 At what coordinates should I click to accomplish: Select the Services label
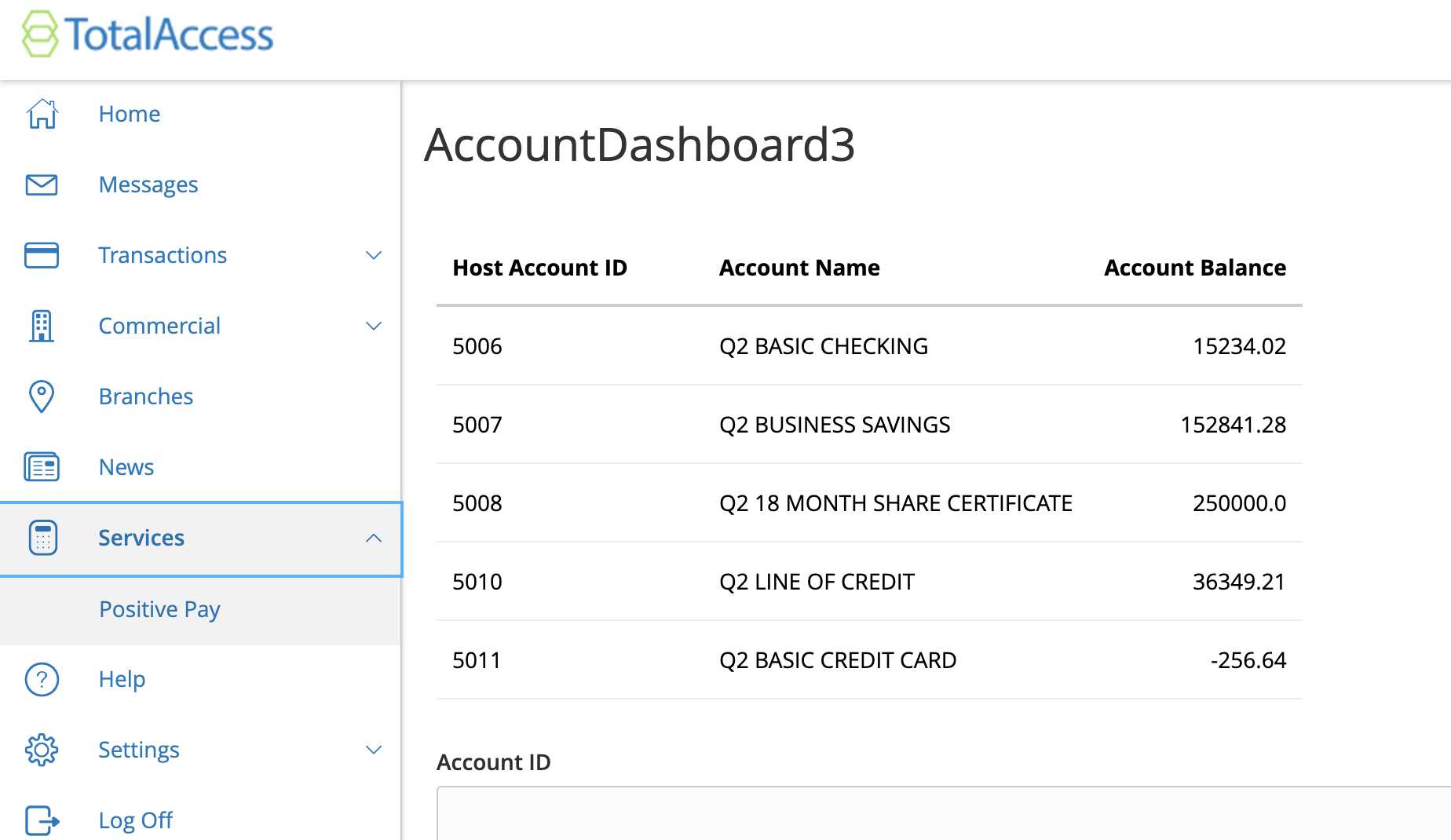point(141,538)
